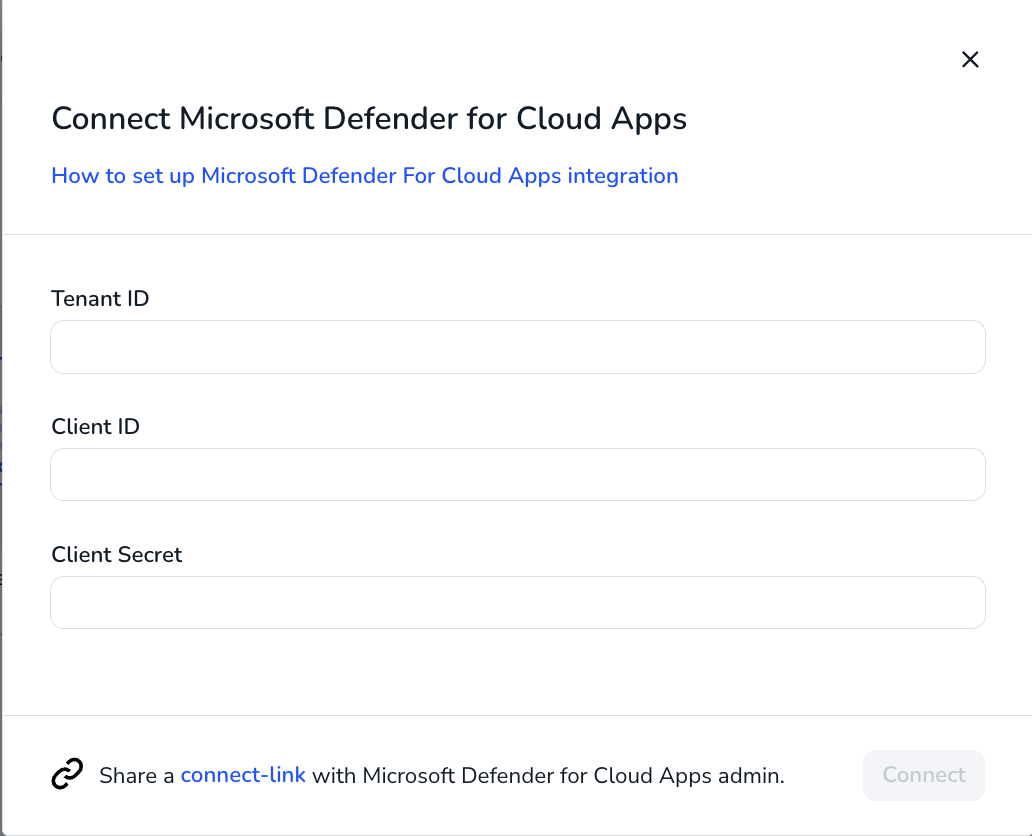Open the connect-link hyperlink
The height and width of the screenshot is (836, 1032).
(x=243, y=775)
